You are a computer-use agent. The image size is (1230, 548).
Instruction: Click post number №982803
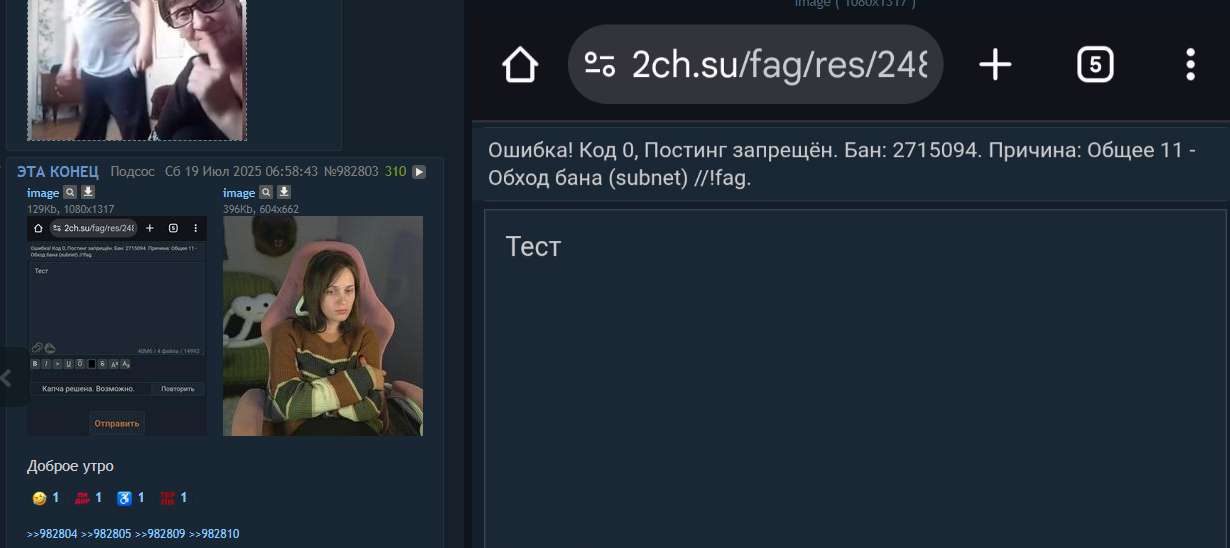click(351, 172)
